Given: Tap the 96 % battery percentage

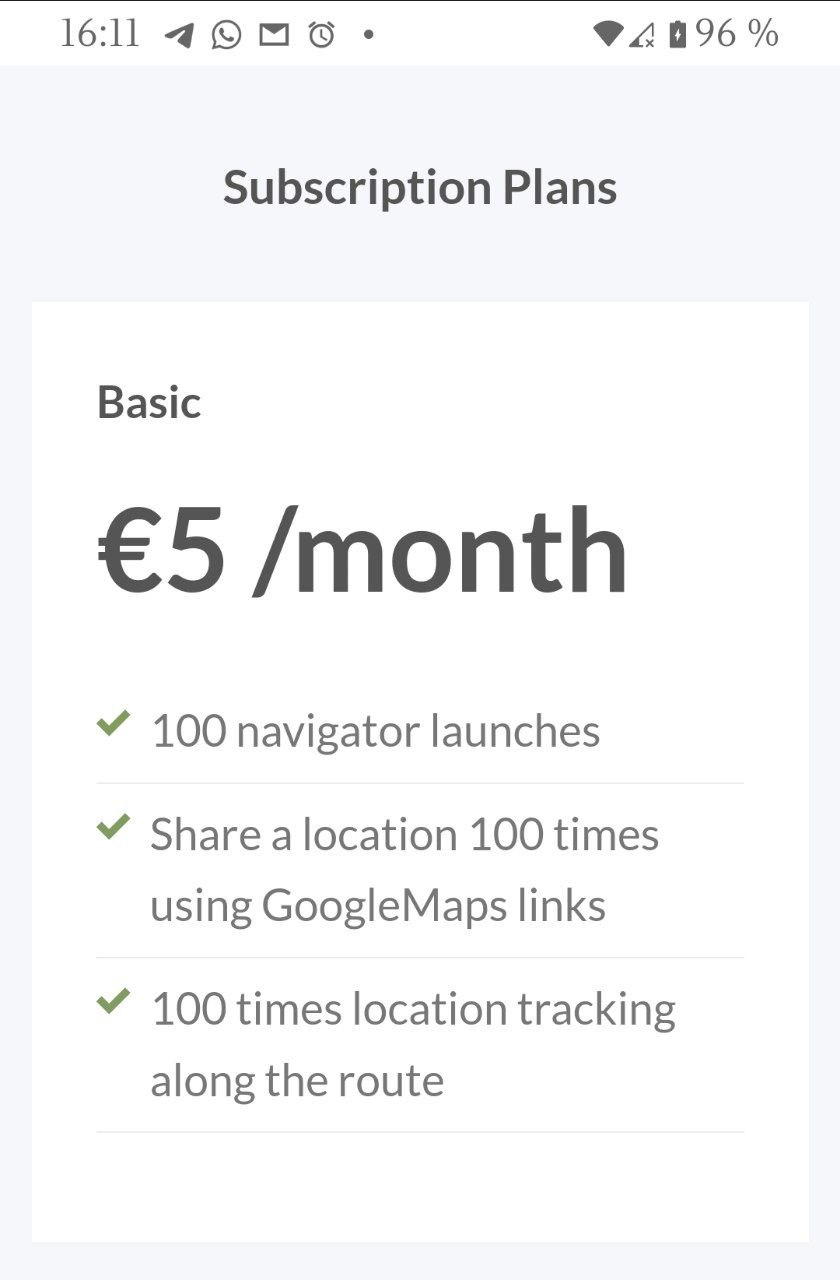Looking at the screenshot, I should click(x=737, y=34).
